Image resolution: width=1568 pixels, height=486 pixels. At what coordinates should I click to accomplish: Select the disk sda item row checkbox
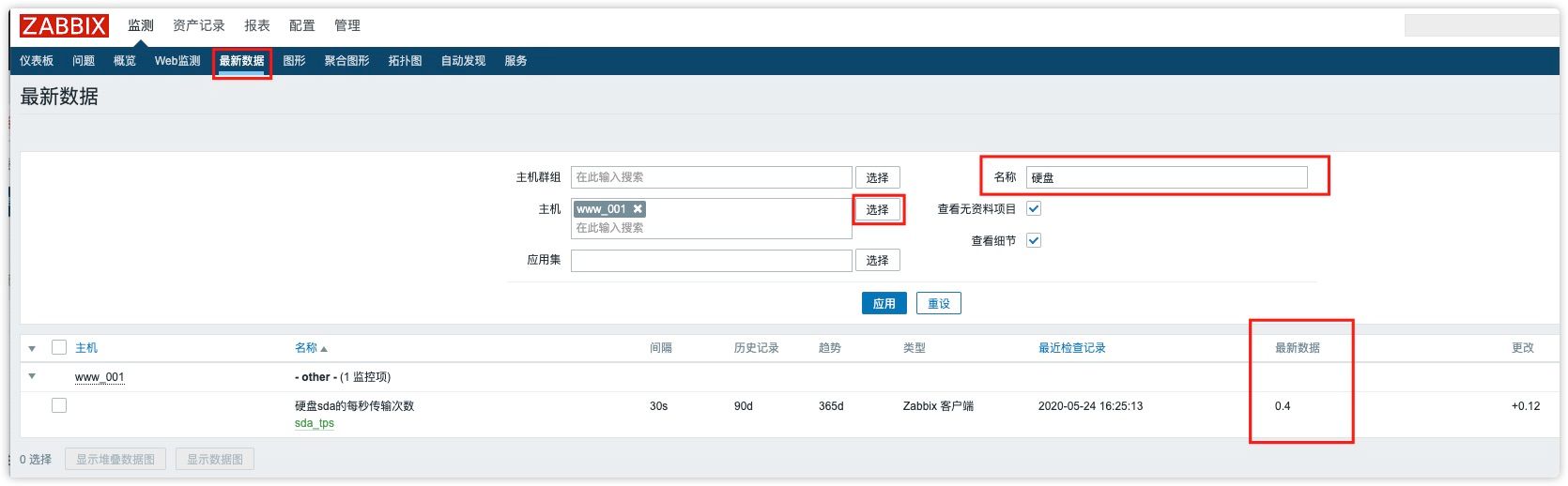pos(59,405)
